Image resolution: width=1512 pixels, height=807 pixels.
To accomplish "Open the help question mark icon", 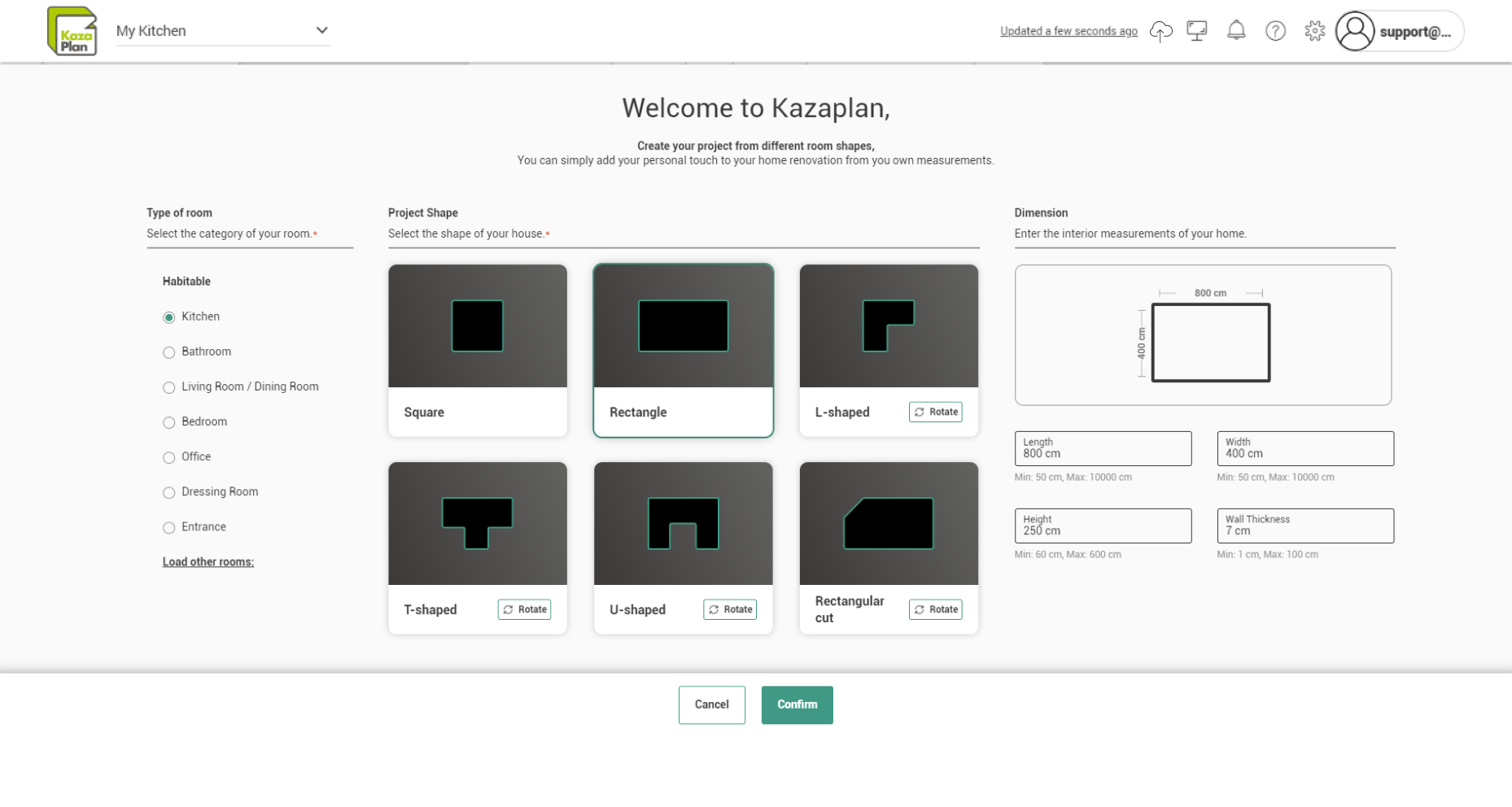I will (x=1275, y=31).
